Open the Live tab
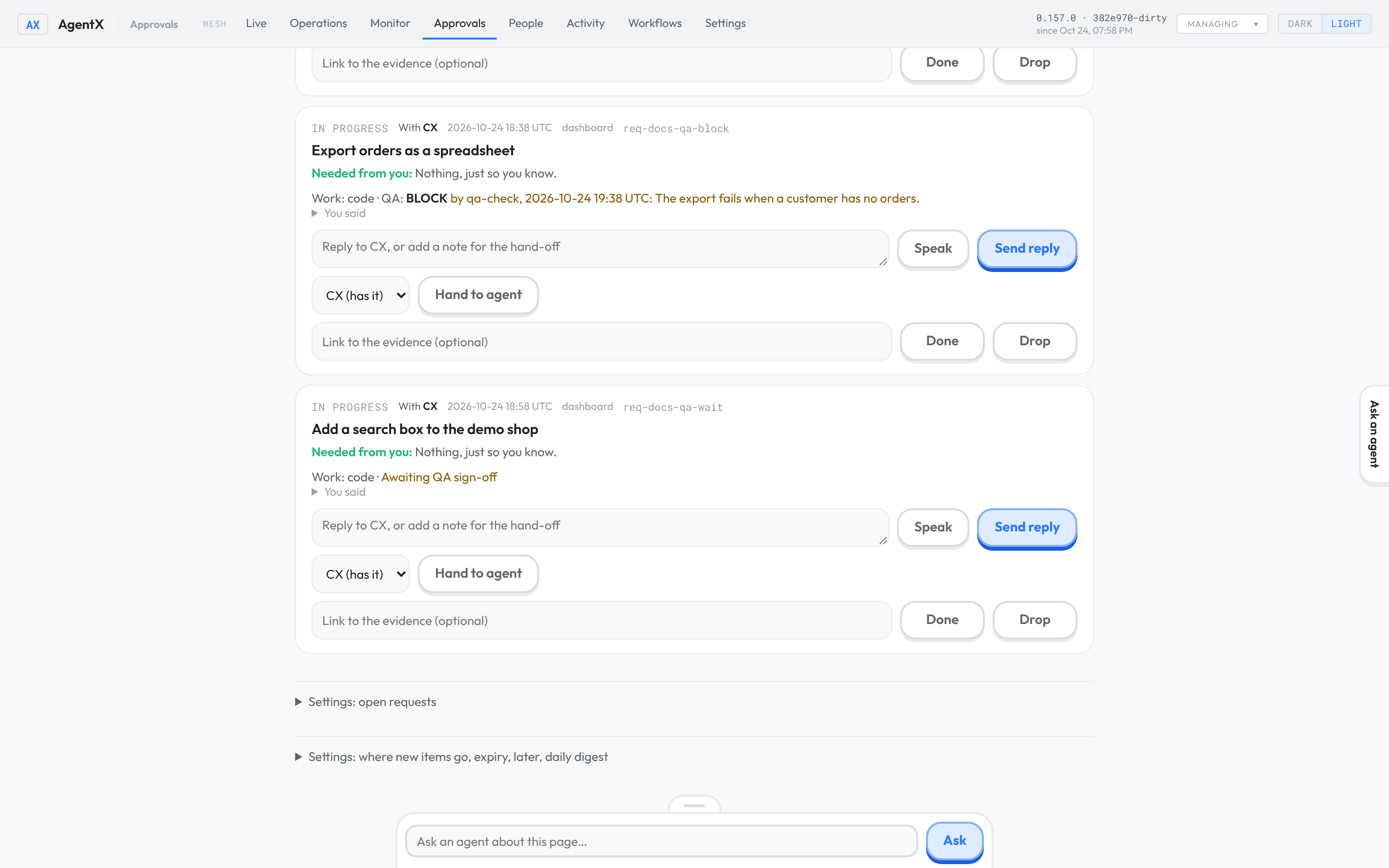Image resolution: width=1389 pixels, height=868 pixels. (x=256, y=24)
